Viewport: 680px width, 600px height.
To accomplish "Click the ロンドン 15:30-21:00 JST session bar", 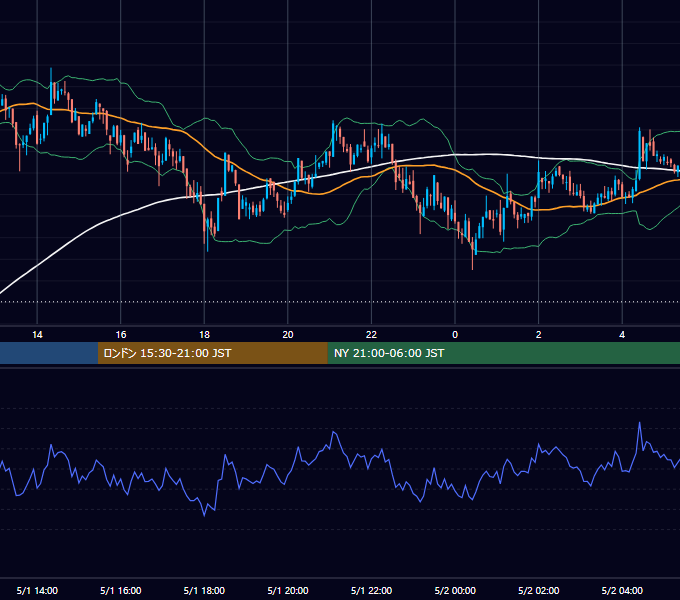I will pos(212,353).
